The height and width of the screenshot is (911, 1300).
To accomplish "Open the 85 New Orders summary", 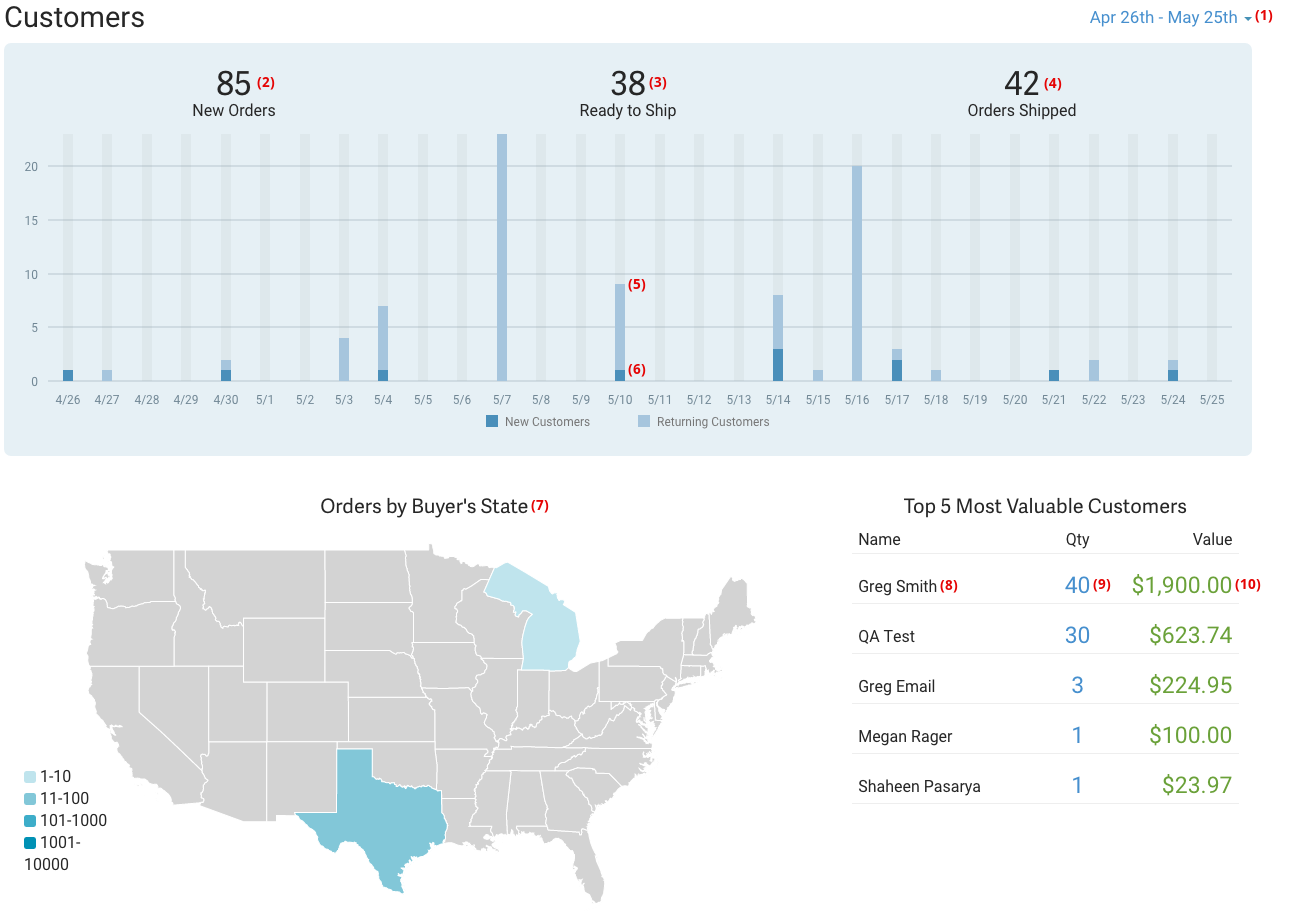I will pos(233,95).
